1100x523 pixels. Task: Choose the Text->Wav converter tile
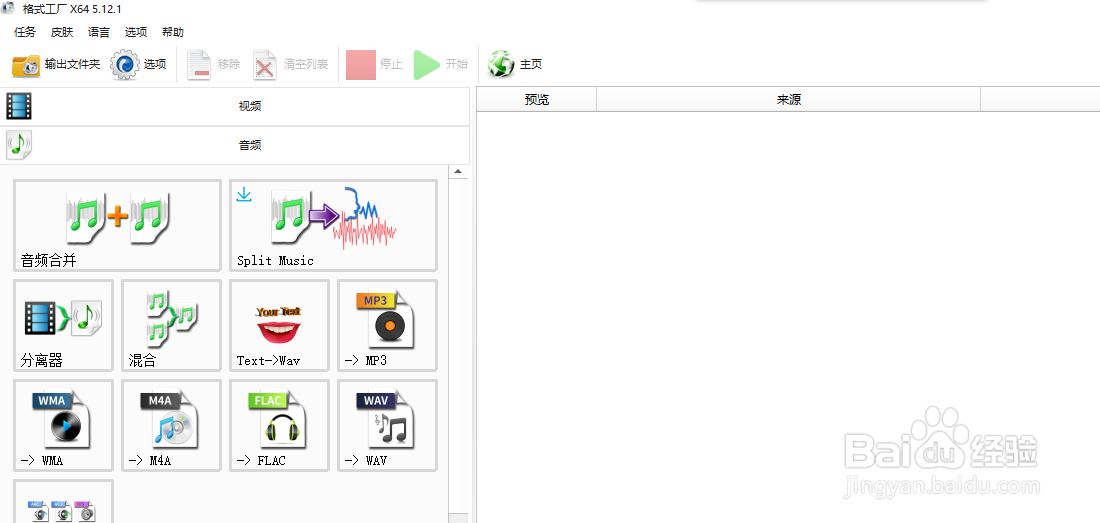(279, 325)
